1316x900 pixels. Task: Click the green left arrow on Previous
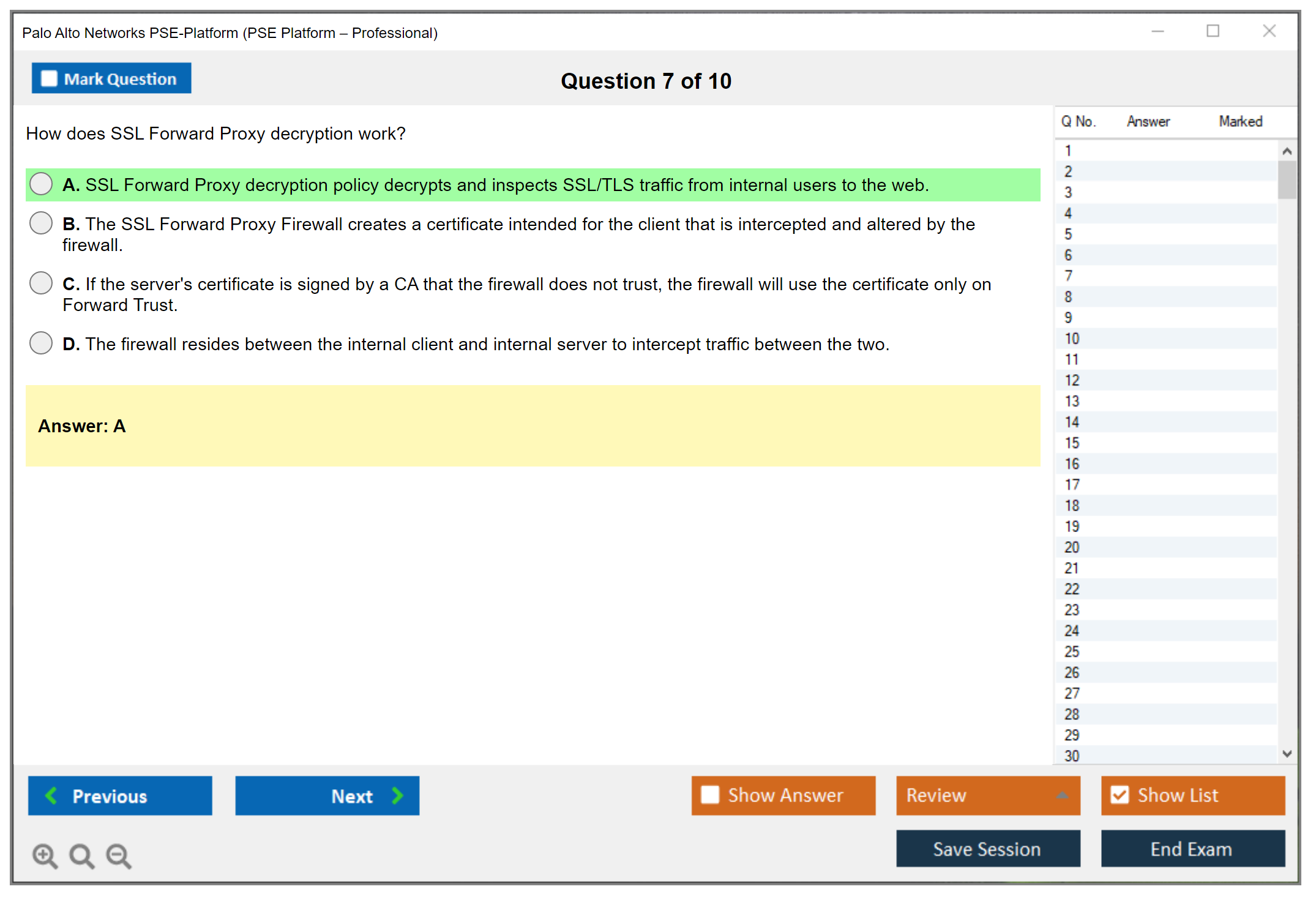pyautogui.click(x=51, y=795)
